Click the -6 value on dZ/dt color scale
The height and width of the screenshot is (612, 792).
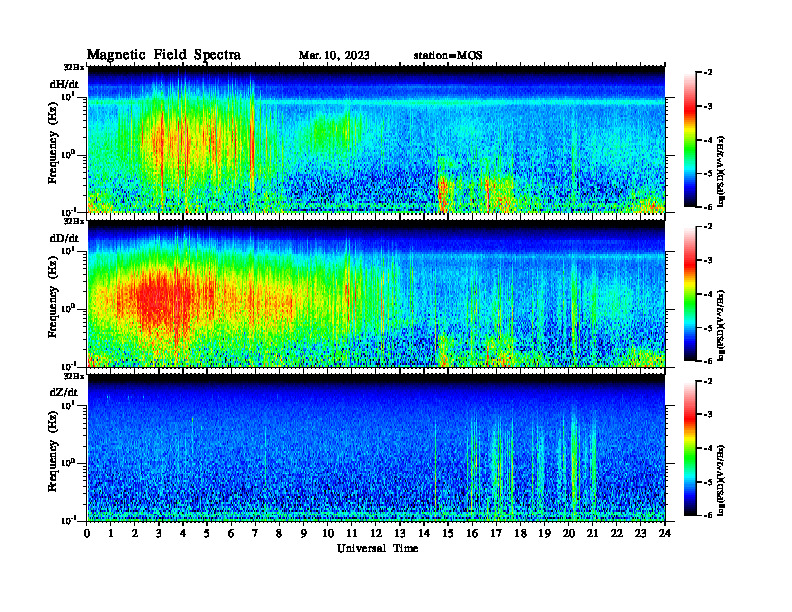click(x=708, y=515)
